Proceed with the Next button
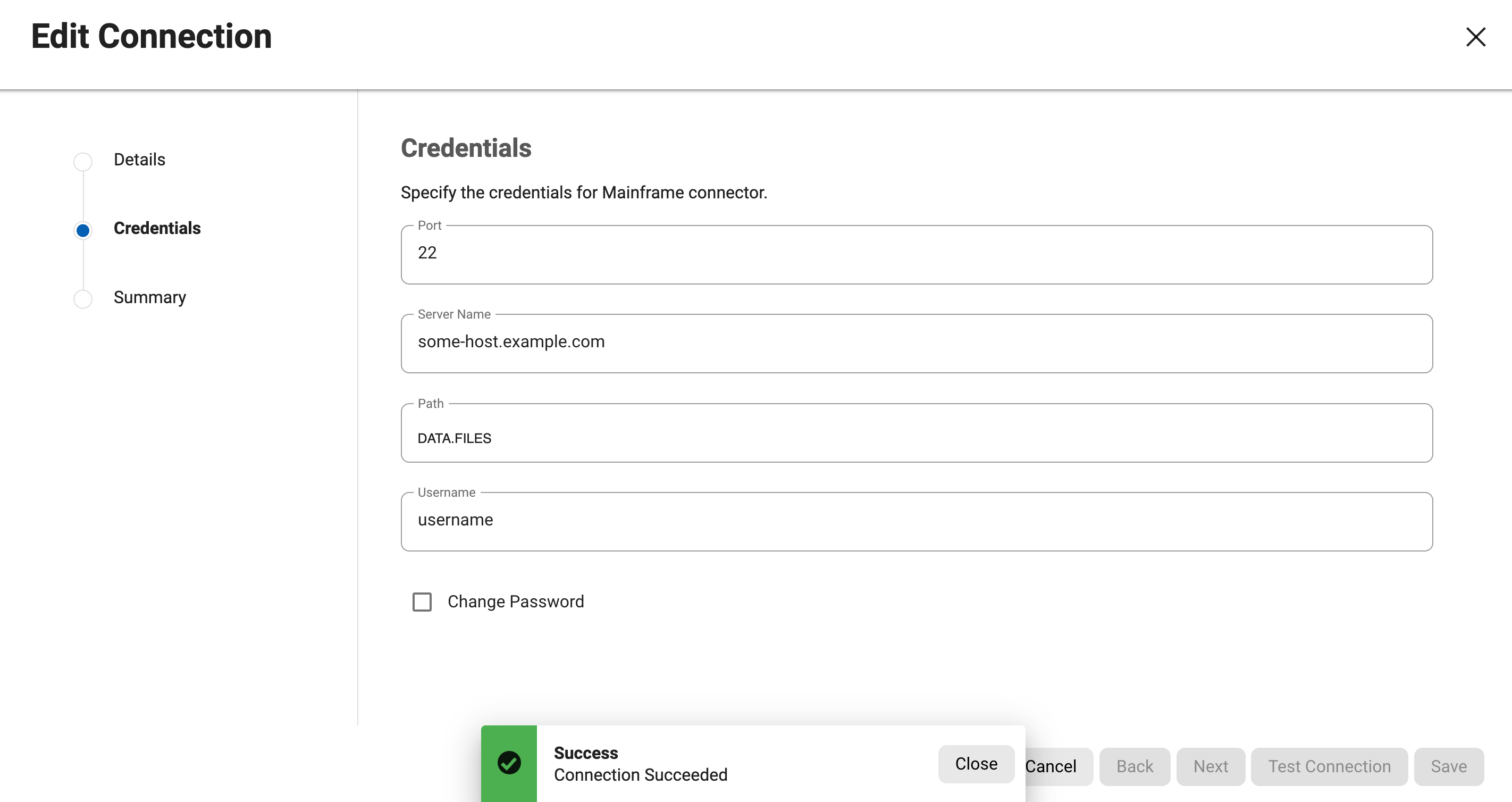This screenshot has width=1512, height=802. tap(1211, 766)
